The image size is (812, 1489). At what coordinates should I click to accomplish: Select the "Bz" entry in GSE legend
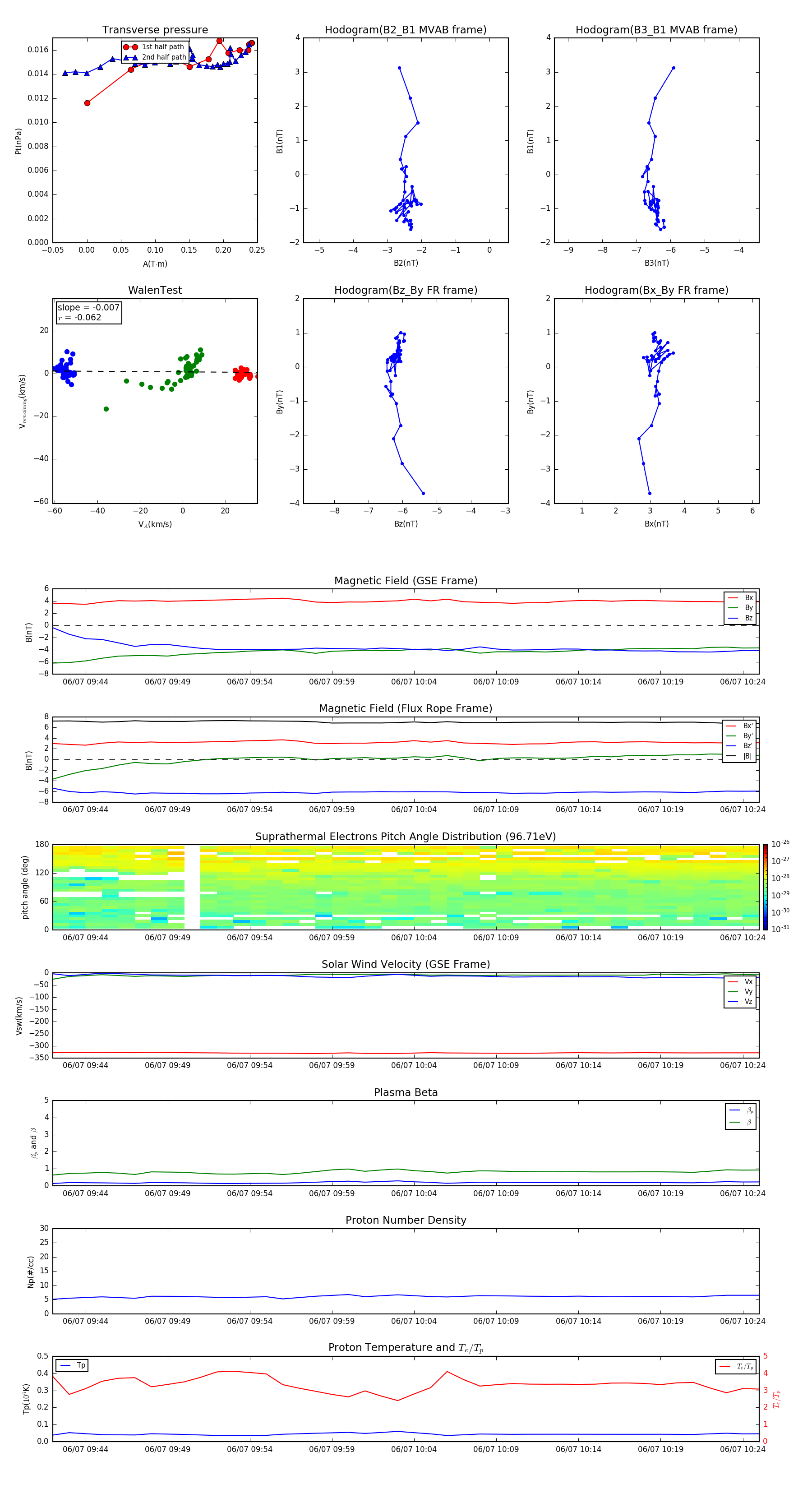pyautogui.click(x=740, y=618)
